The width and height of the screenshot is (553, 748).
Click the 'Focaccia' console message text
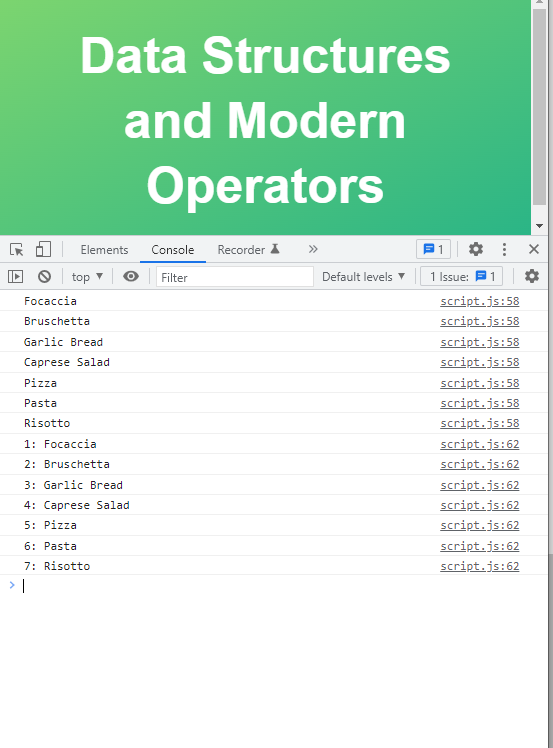pos(50,301)
